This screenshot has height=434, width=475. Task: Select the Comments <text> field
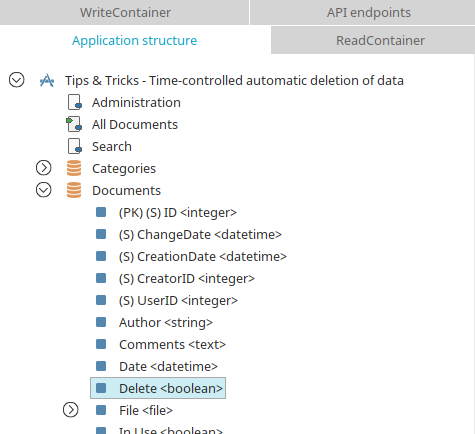point(172,345)
